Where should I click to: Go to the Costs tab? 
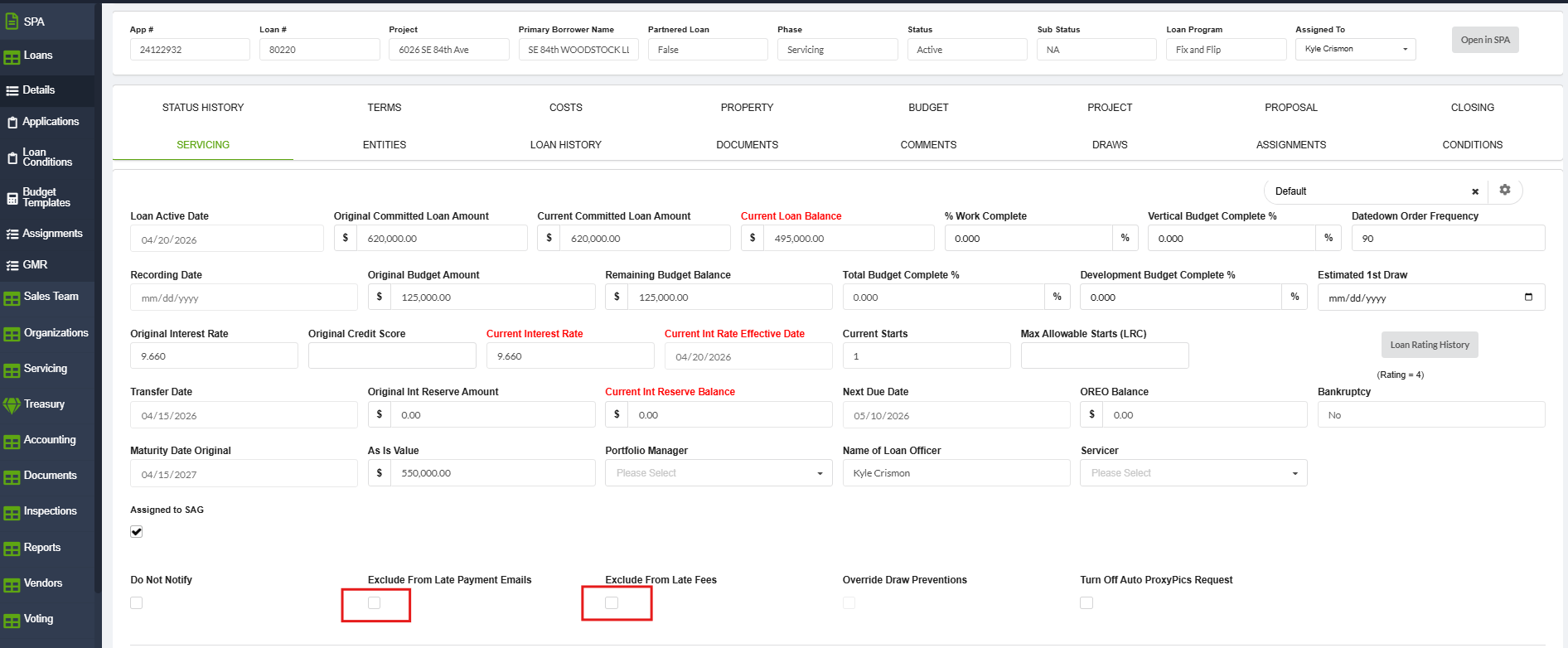566,108
